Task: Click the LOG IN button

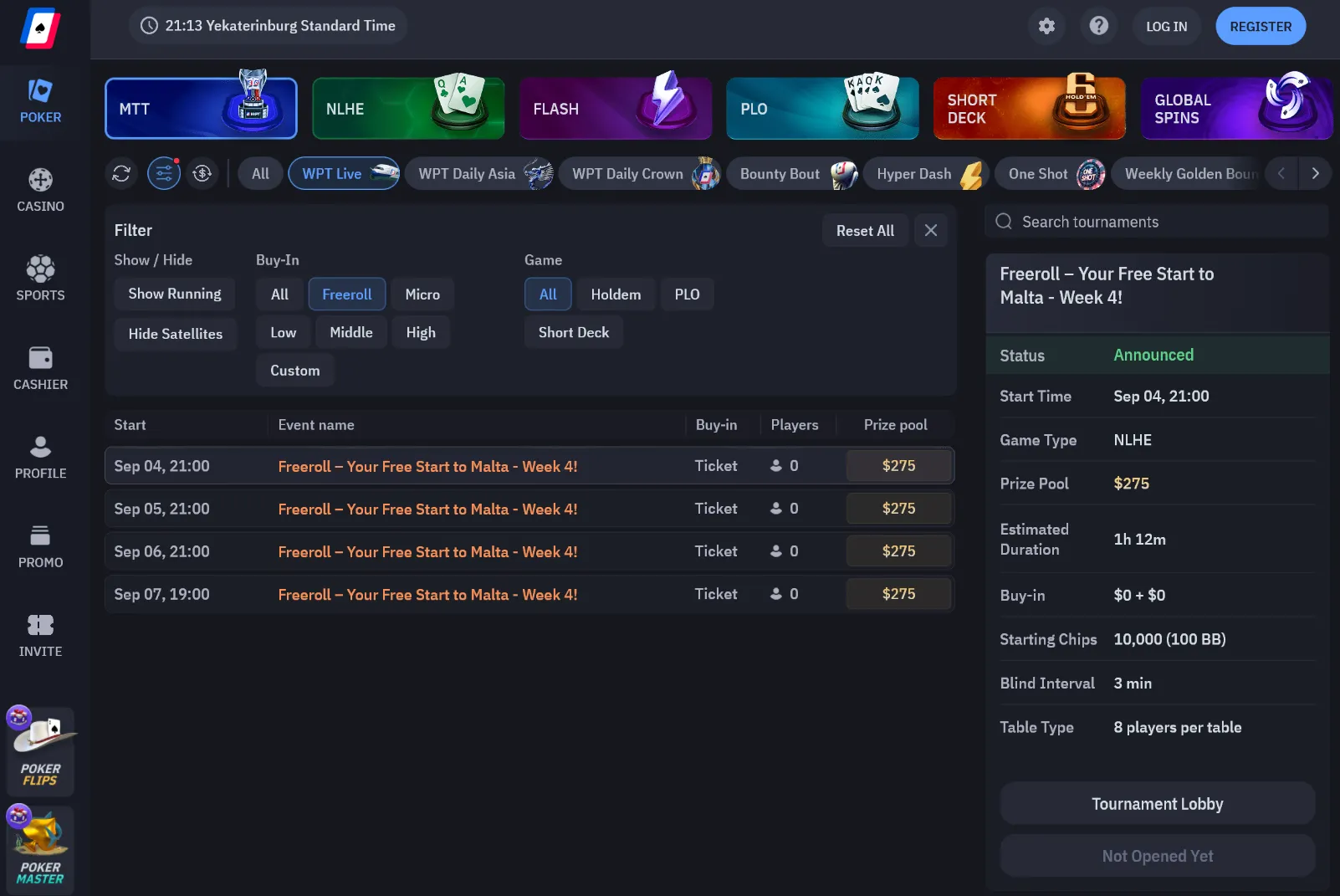Action: click(1166, 26)
